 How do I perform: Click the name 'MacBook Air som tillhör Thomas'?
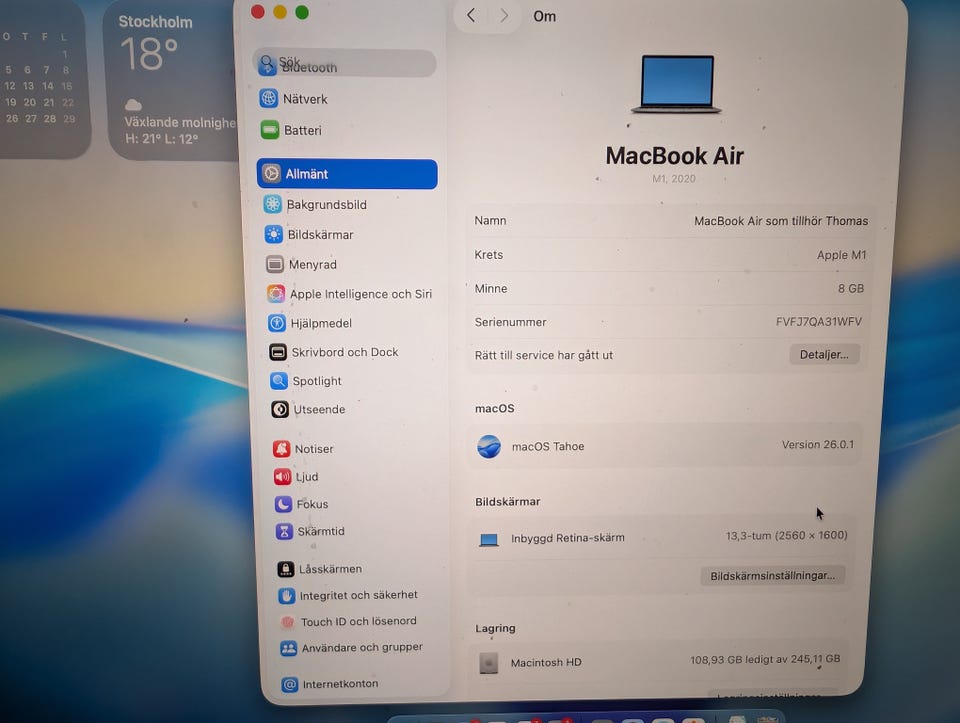point(781,221)
